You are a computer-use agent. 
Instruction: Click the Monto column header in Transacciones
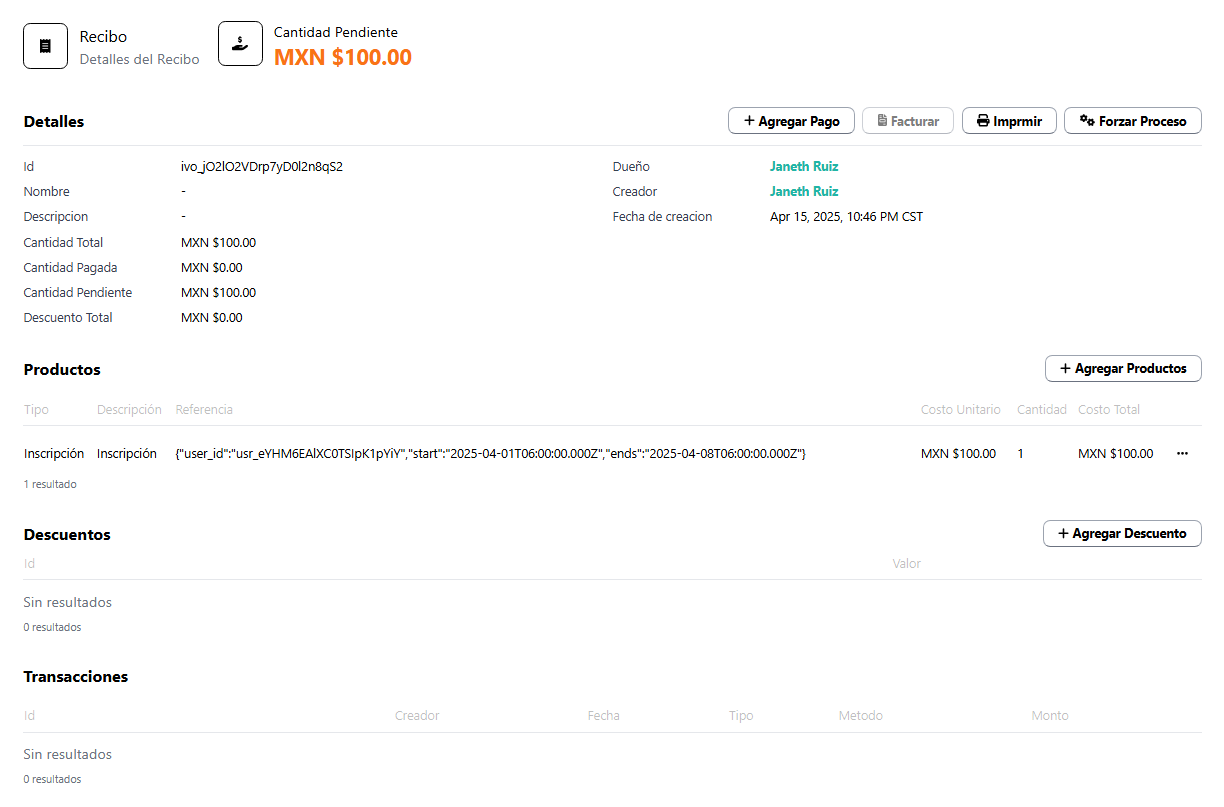1049,716
